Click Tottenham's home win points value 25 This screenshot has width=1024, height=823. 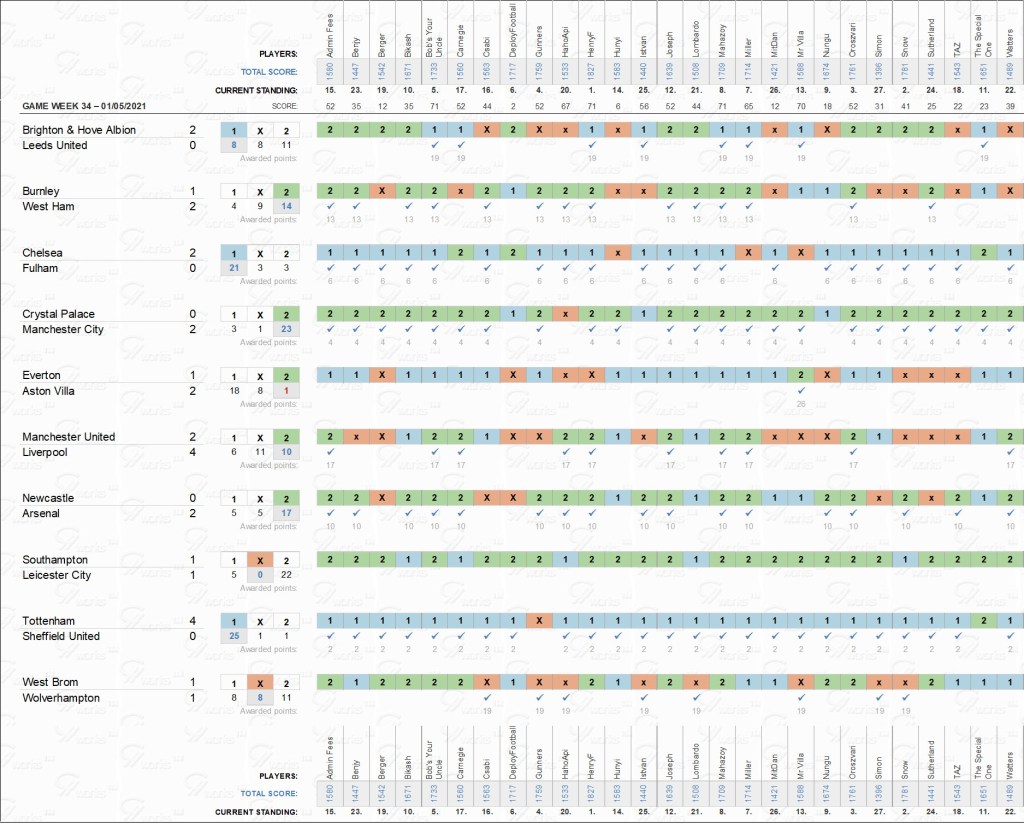click(234, 636)
